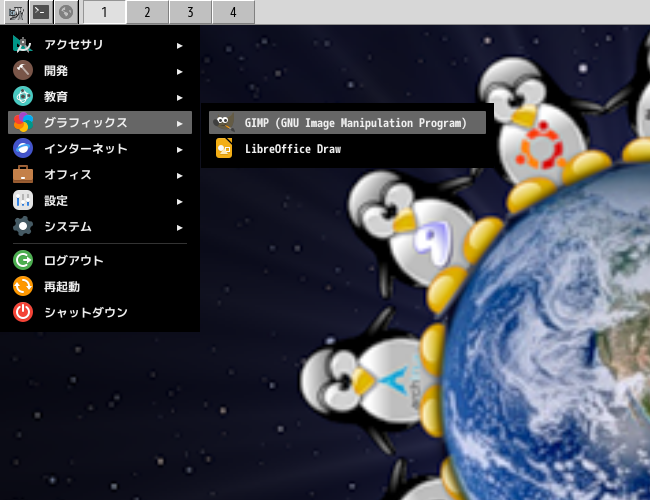
Task: Open the web browser panel icon
Action: (66, 12)
